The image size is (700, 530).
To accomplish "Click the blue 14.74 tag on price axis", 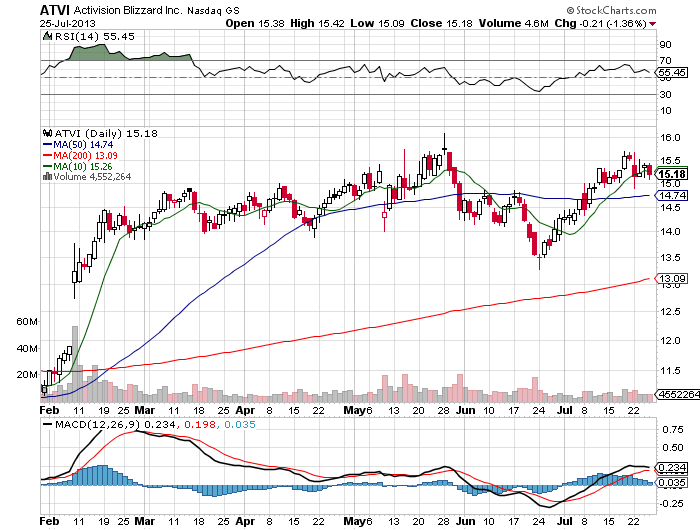I will 671,195.
